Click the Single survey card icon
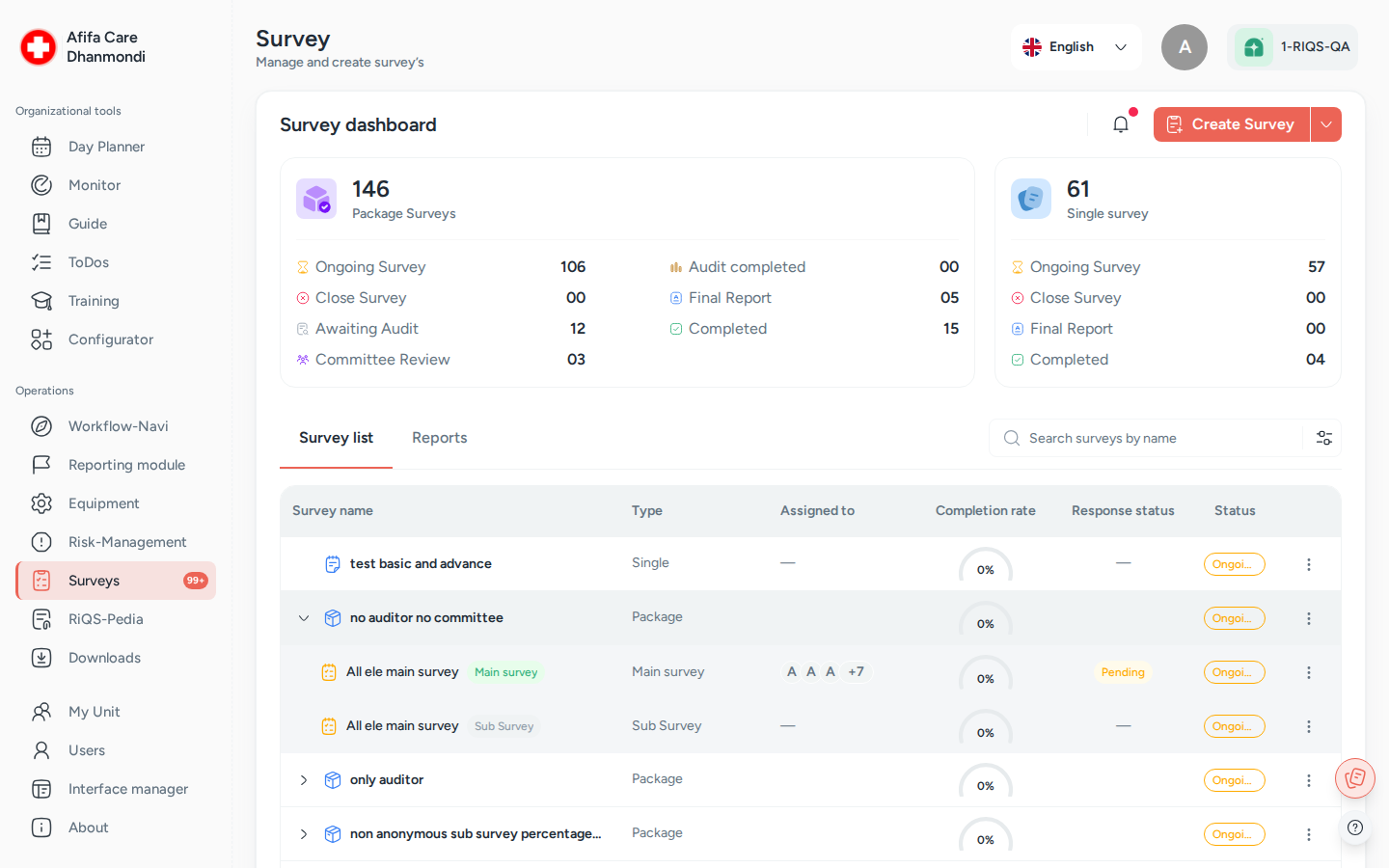 point(1031,199)
